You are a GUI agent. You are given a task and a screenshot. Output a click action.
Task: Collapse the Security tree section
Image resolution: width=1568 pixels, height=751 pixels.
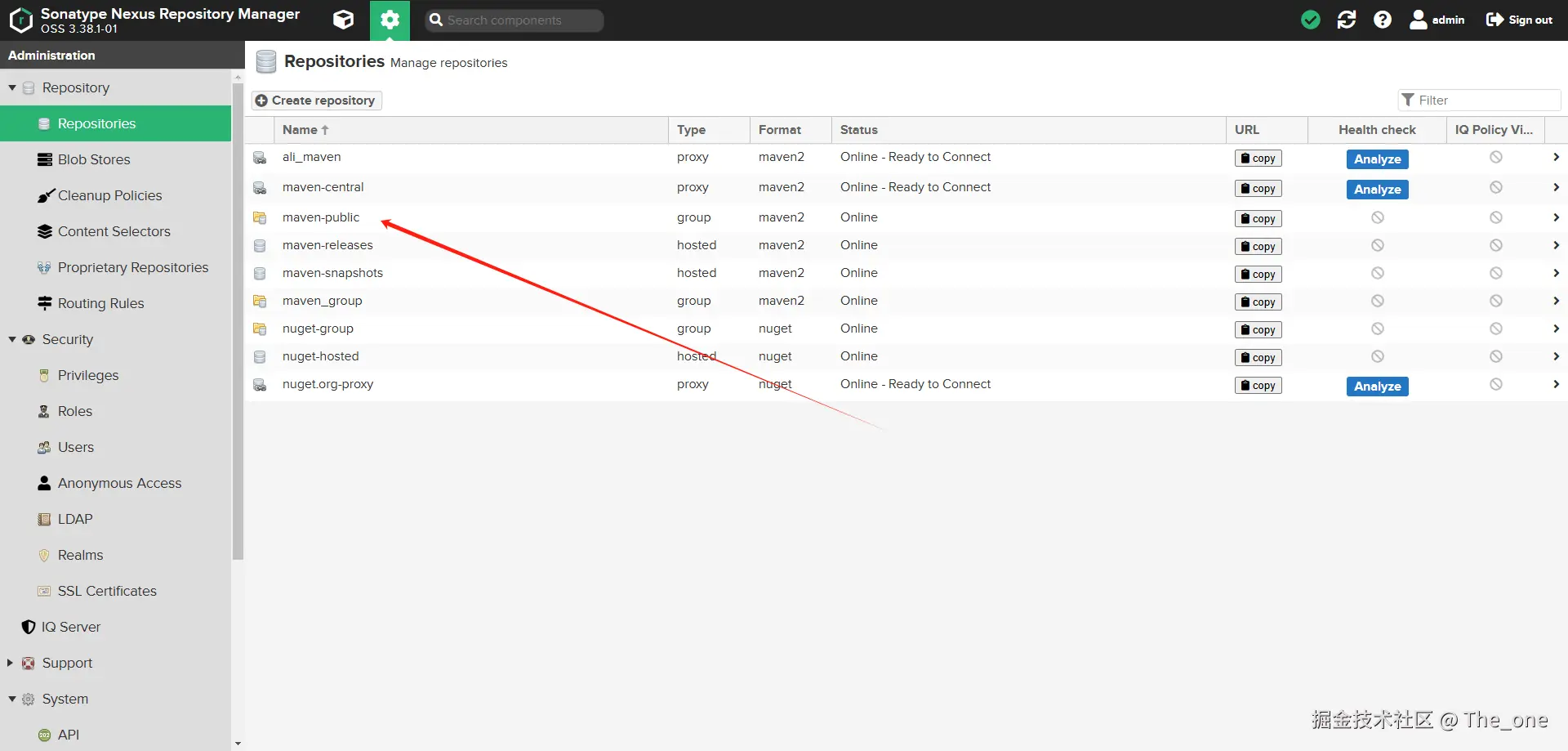(12, 339)
